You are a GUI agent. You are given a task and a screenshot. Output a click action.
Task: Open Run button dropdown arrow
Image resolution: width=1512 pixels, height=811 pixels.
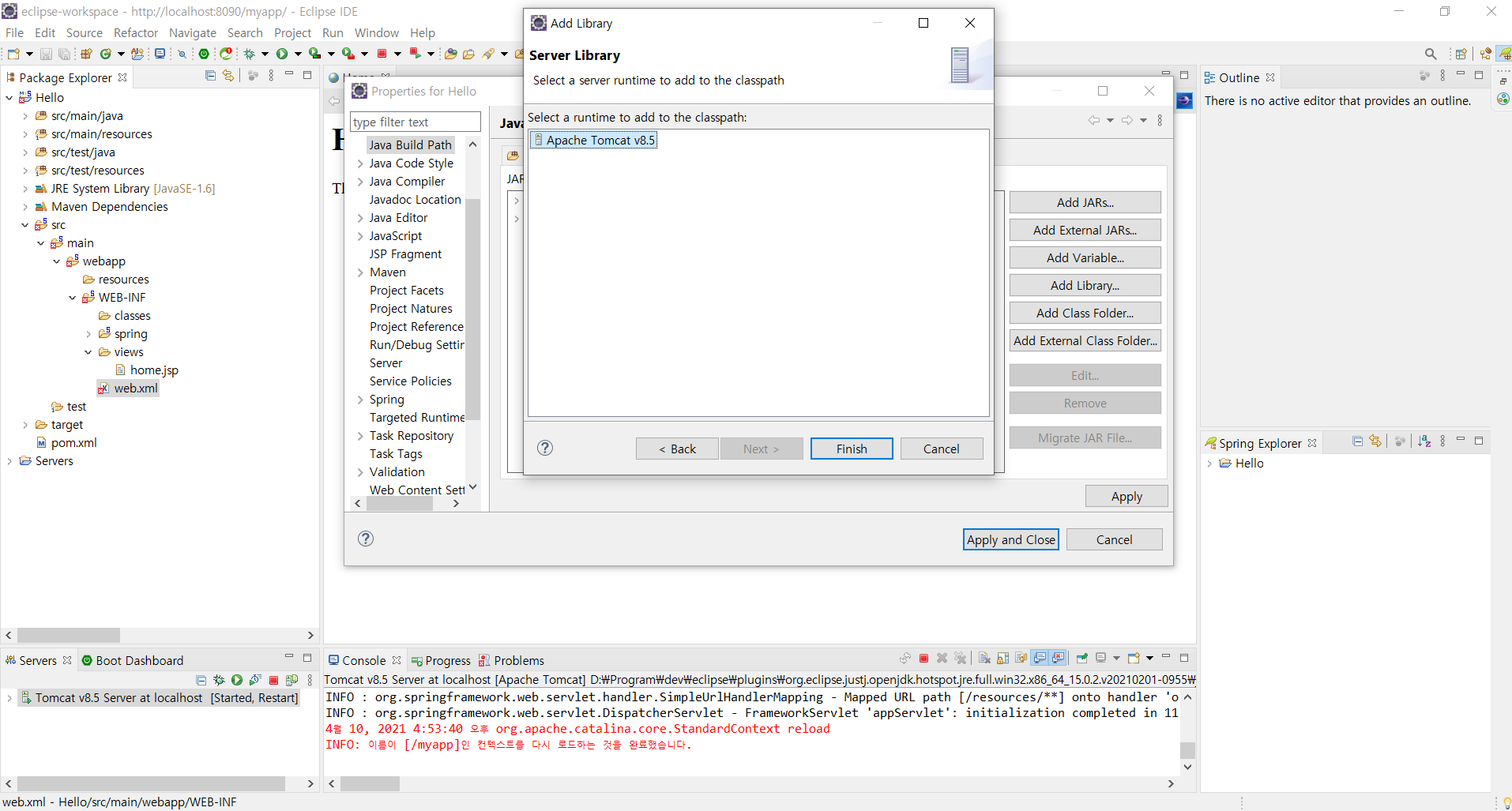pos(298,54)
